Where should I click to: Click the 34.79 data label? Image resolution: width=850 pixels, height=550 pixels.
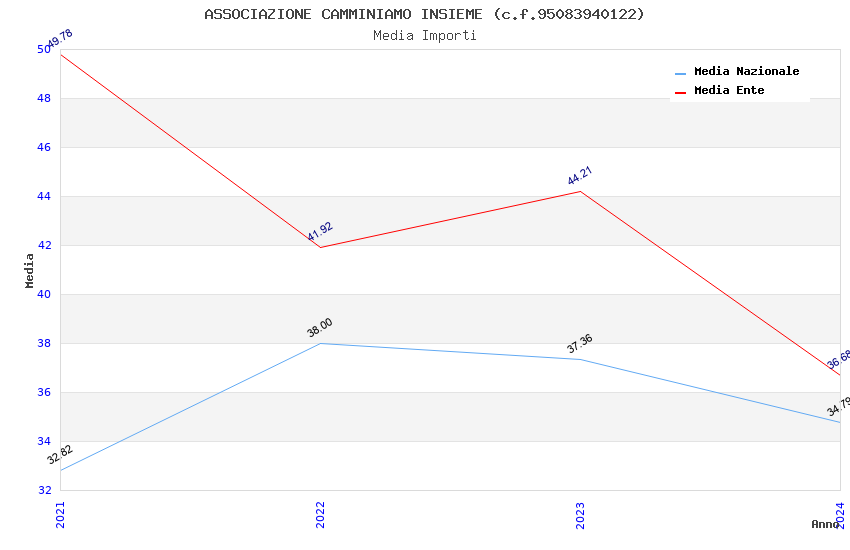[839, 406]
